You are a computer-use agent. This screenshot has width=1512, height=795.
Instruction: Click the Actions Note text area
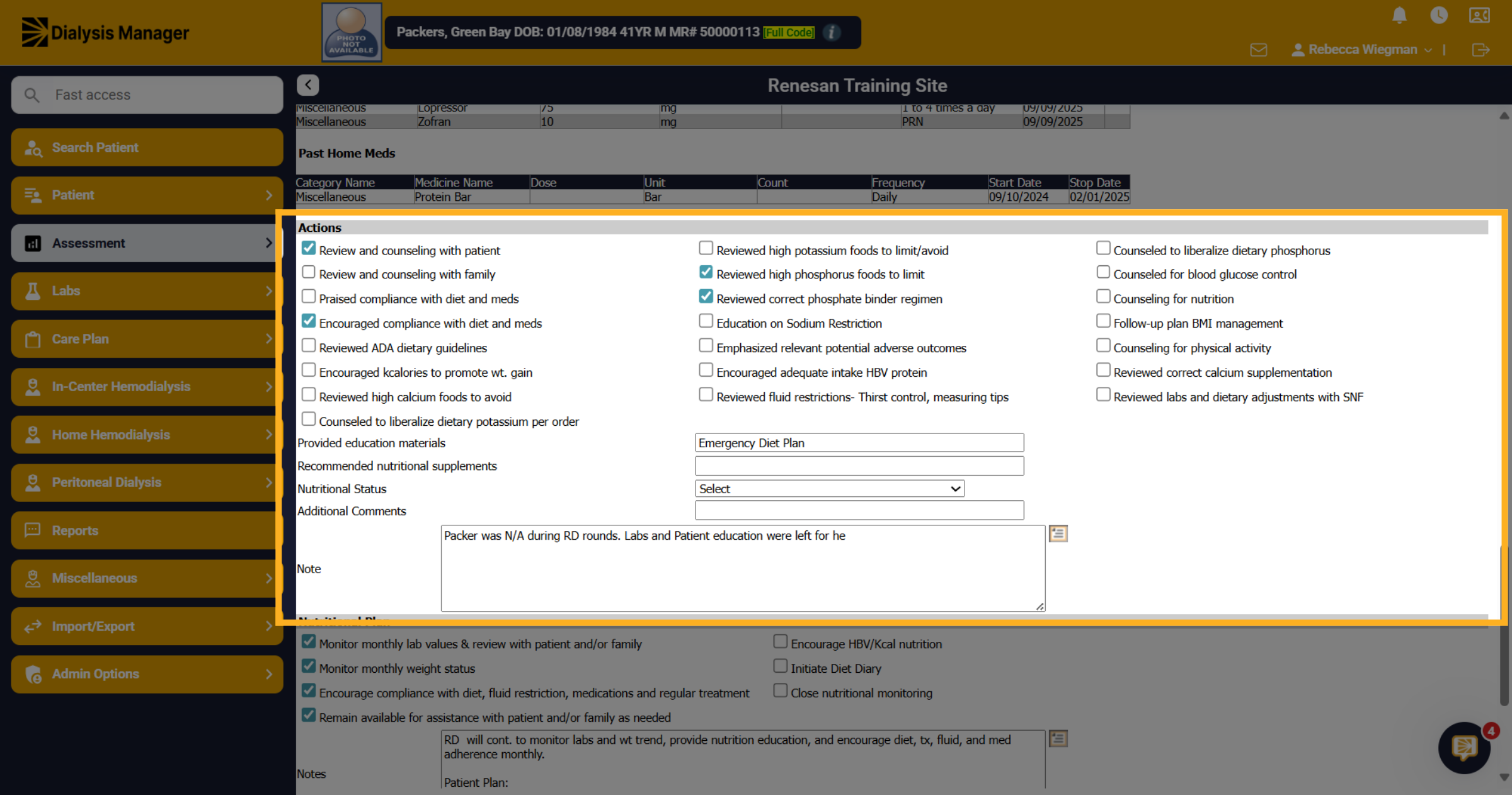coord(743,568)
